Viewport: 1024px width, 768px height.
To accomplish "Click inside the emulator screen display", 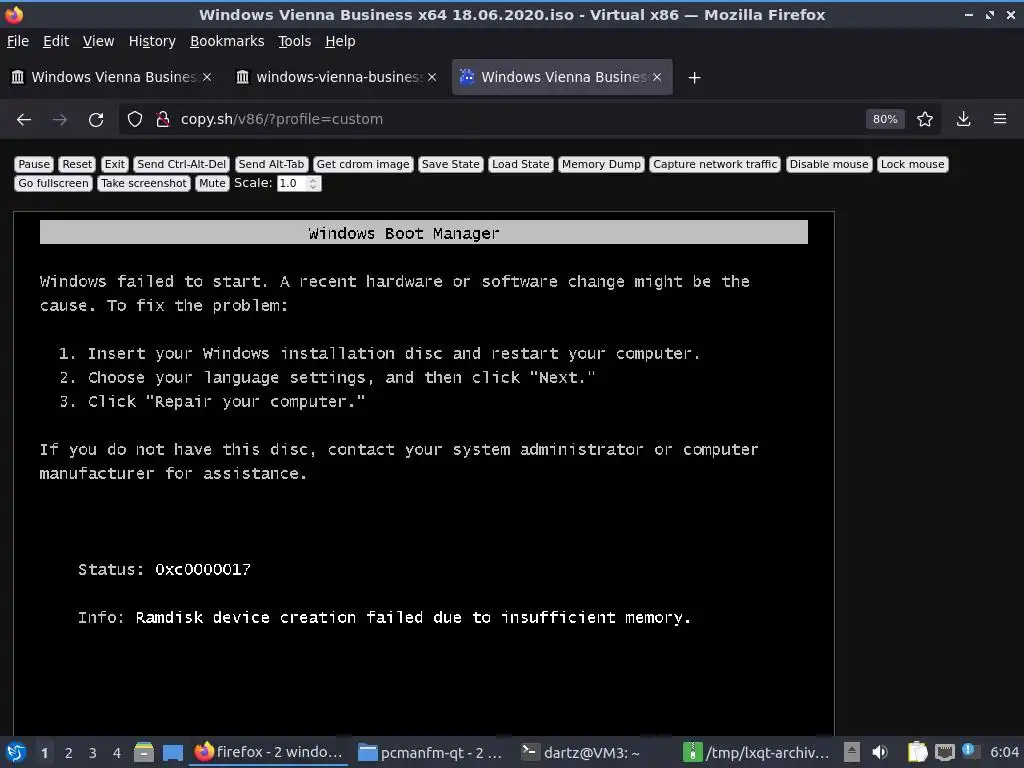I will [x=424, y=473].
